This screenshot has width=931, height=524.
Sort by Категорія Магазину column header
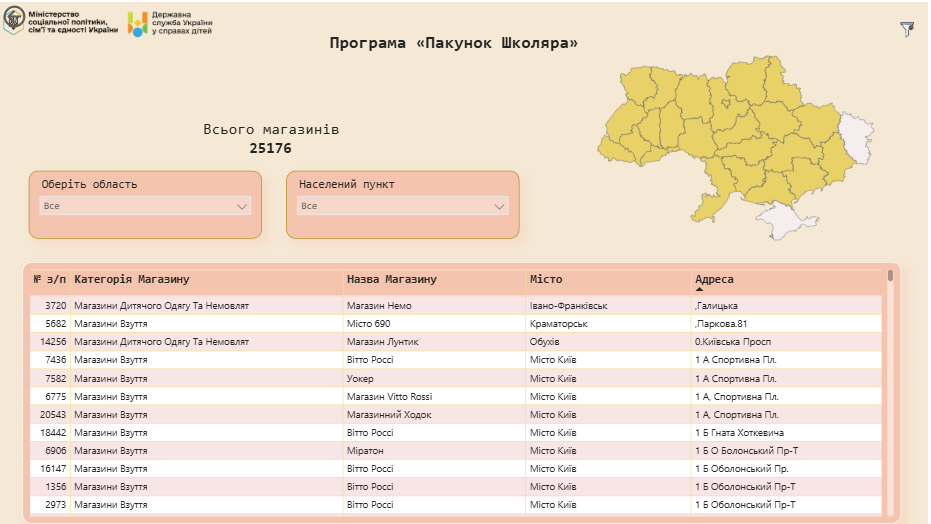click(x=132, y=279)
